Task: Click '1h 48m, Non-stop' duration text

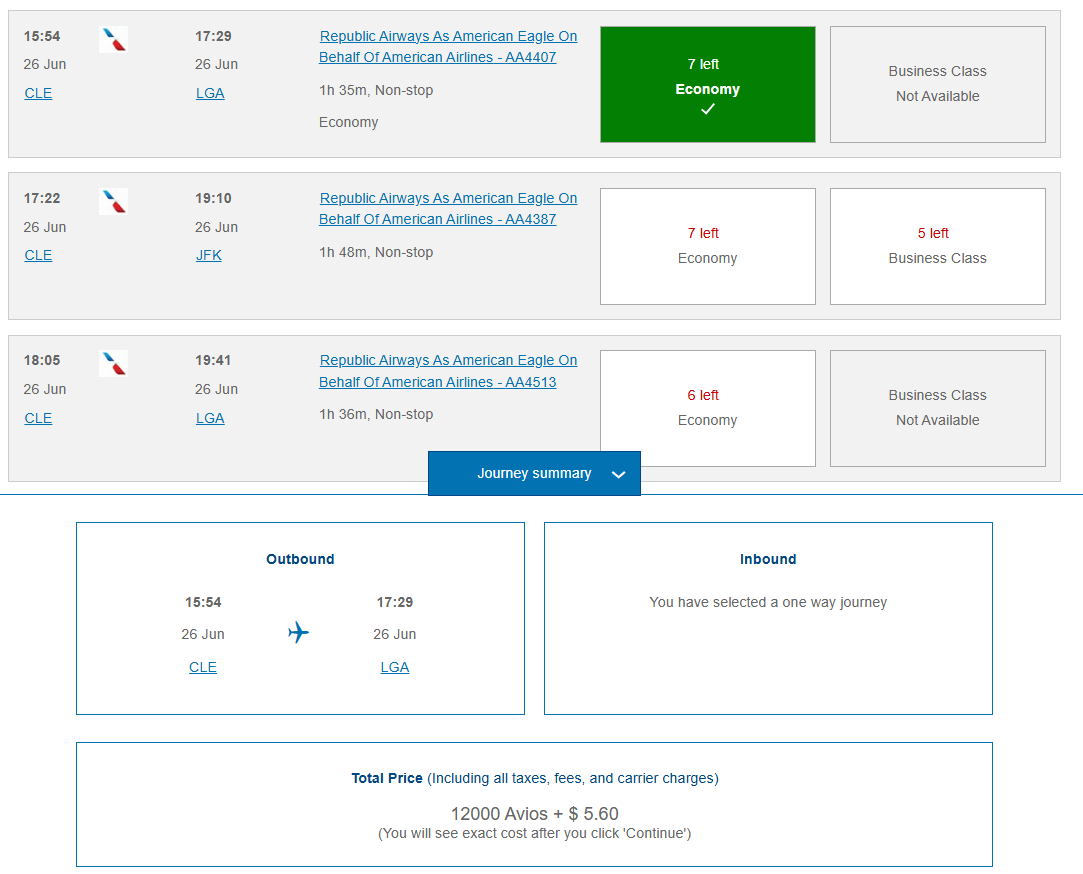Action: [376, 252]
